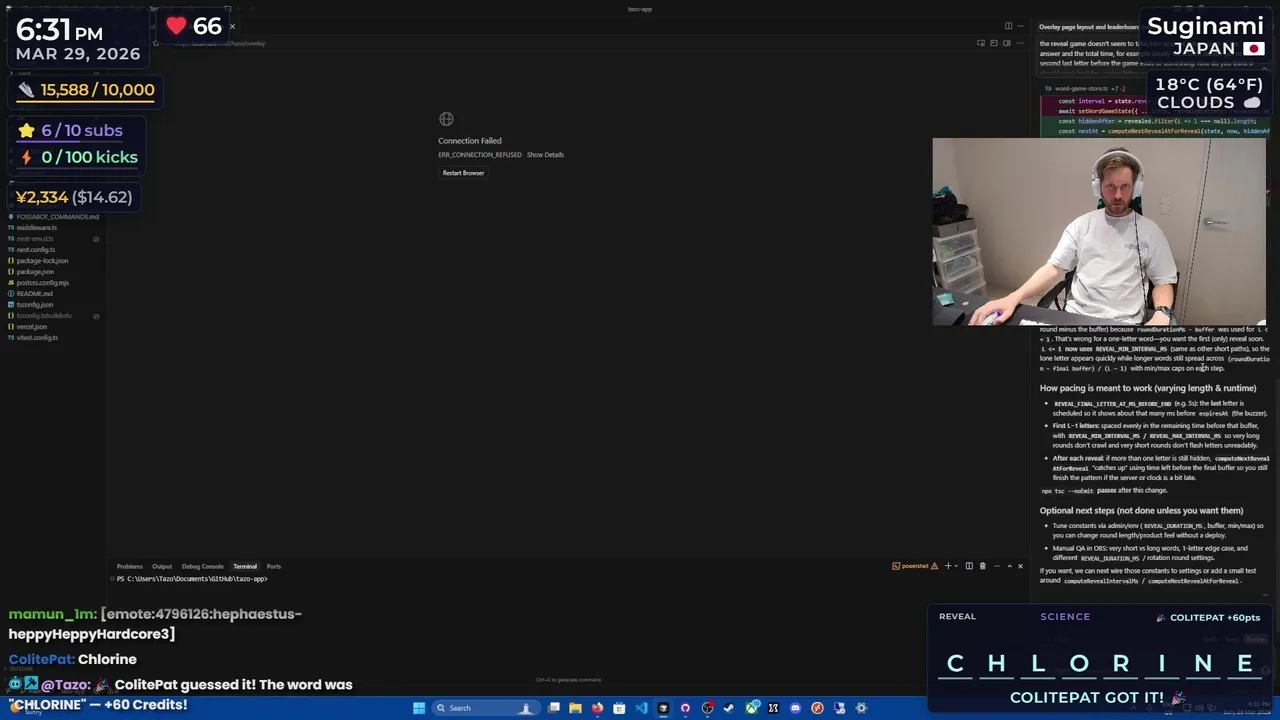Kill terminal with trash icon
This screenshot has height=720, width=1280.
(983, 566)
